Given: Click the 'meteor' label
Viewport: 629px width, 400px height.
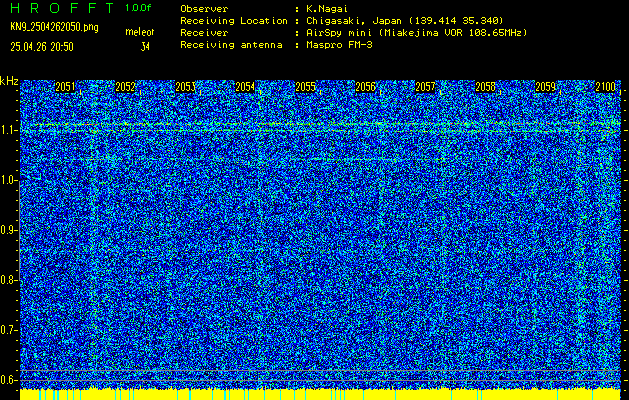Looking at the screenshot, I should (140, 32).
